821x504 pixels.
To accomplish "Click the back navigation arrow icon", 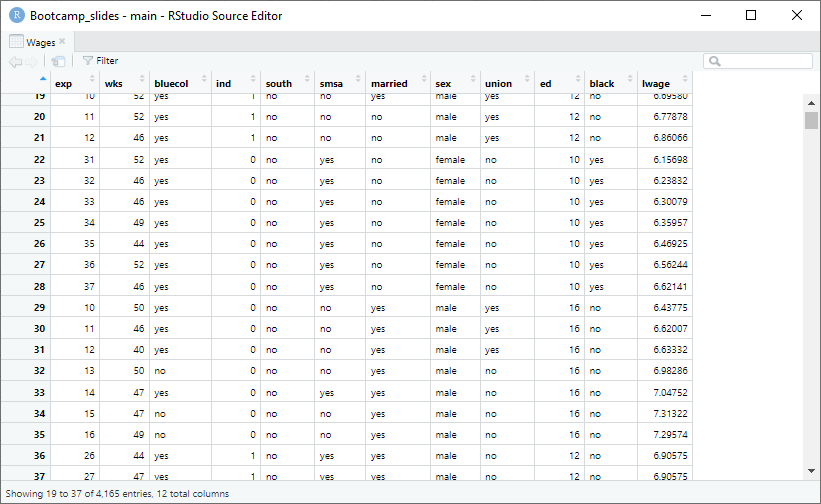I will click(x=15, y=61).
